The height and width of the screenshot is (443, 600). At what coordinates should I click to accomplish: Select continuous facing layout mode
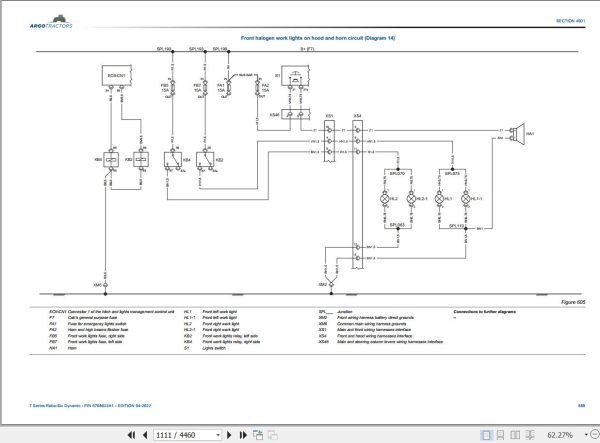click(x=530, y=435)
